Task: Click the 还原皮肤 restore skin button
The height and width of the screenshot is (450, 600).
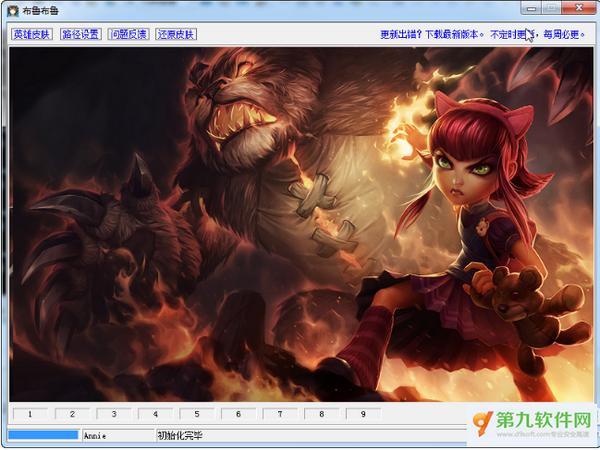Action: point(176,34)
